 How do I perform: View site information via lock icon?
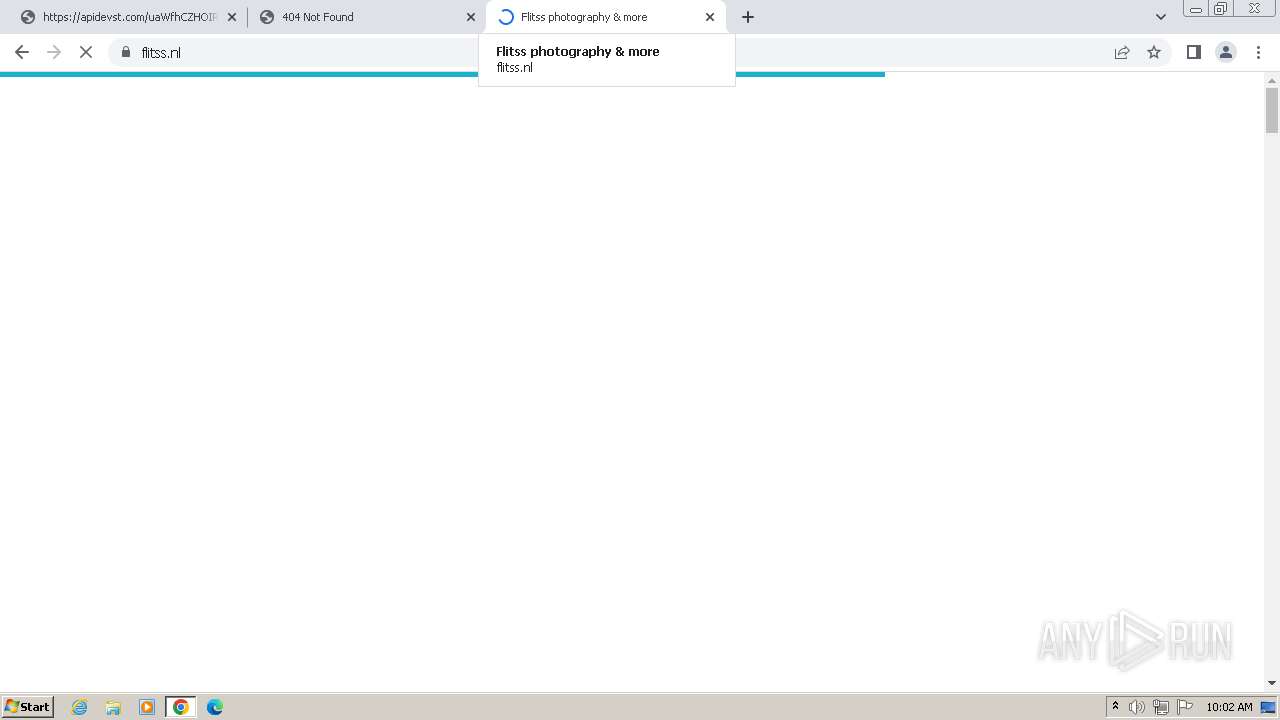click(126, 52)
